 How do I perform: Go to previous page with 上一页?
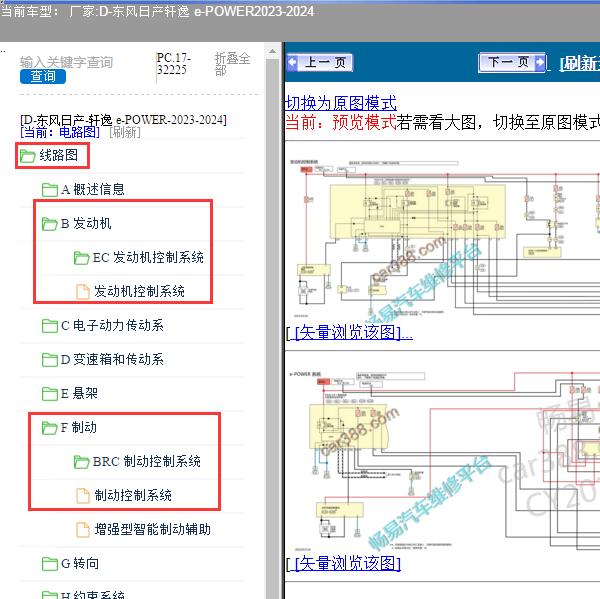(320, 62)
